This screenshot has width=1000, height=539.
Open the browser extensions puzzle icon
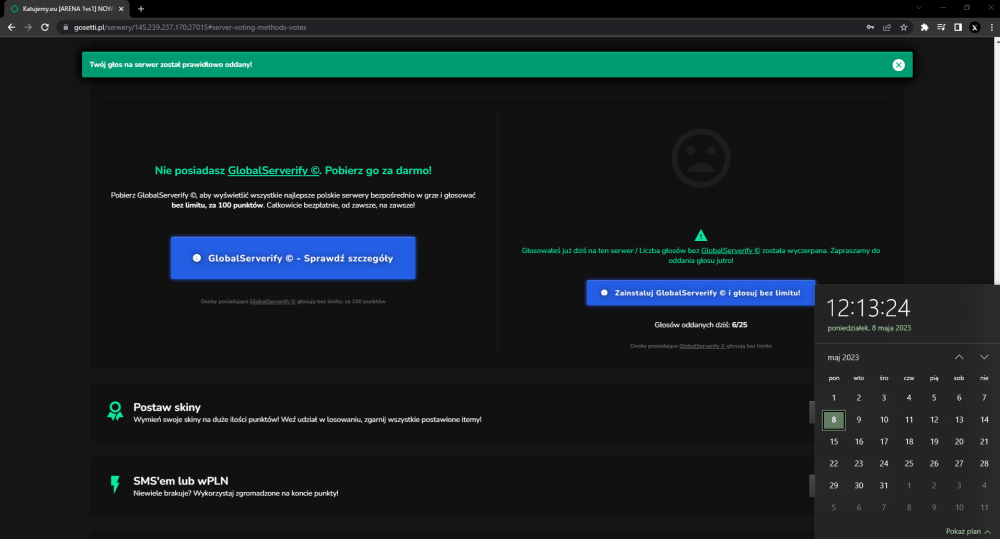coord(924,27)
